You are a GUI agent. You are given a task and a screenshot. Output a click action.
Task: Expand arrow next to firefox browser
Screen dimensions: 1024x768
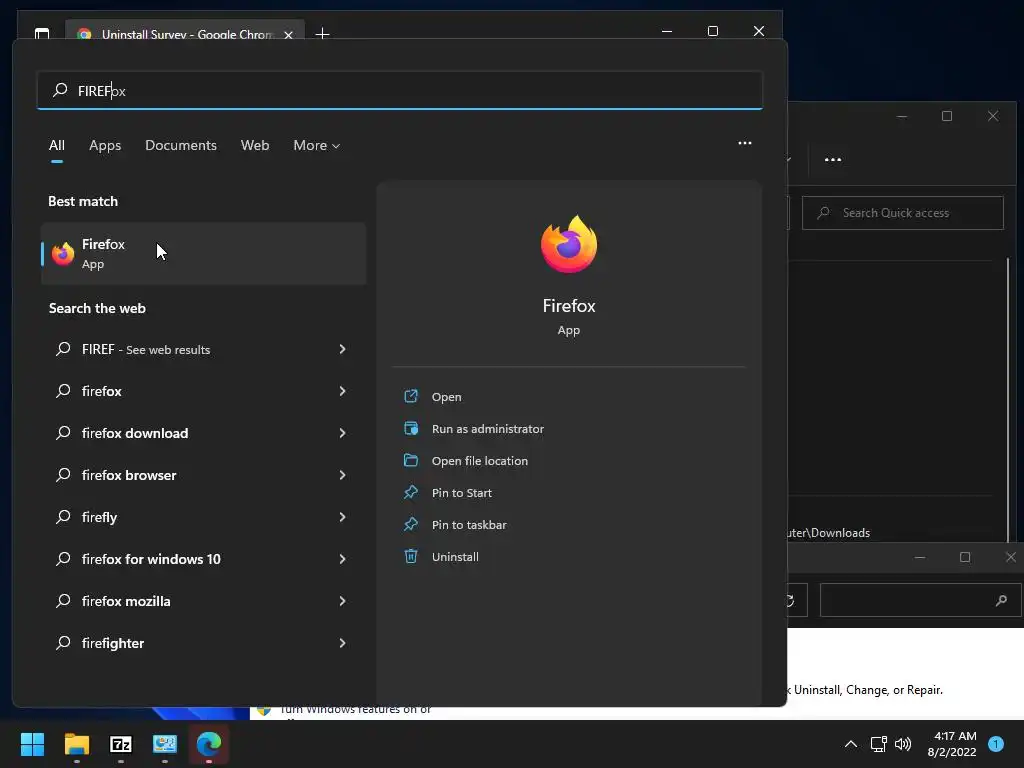click(342, 475)
